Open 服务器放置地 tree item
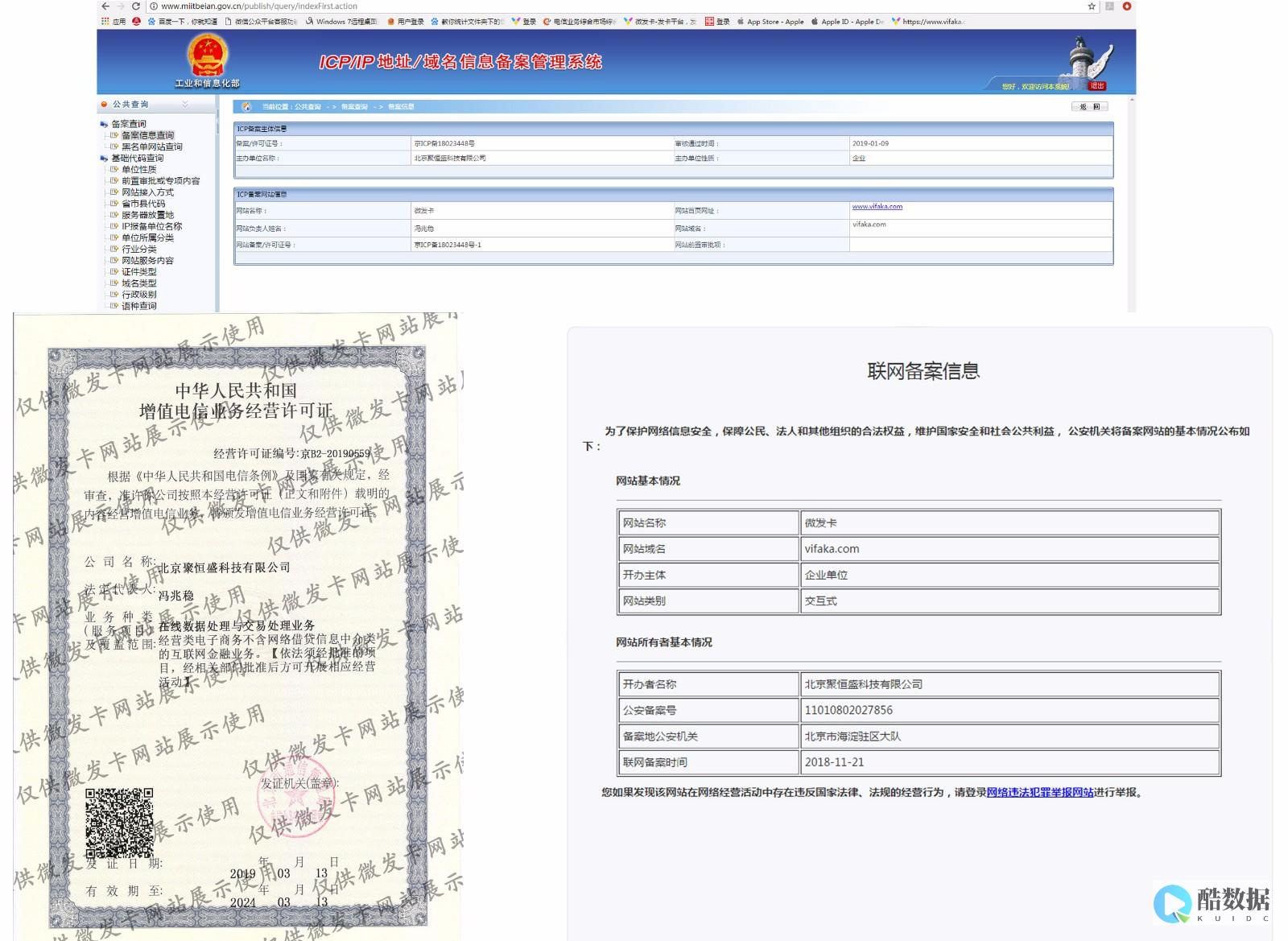The image size is (1288, 941). [147, 215]
